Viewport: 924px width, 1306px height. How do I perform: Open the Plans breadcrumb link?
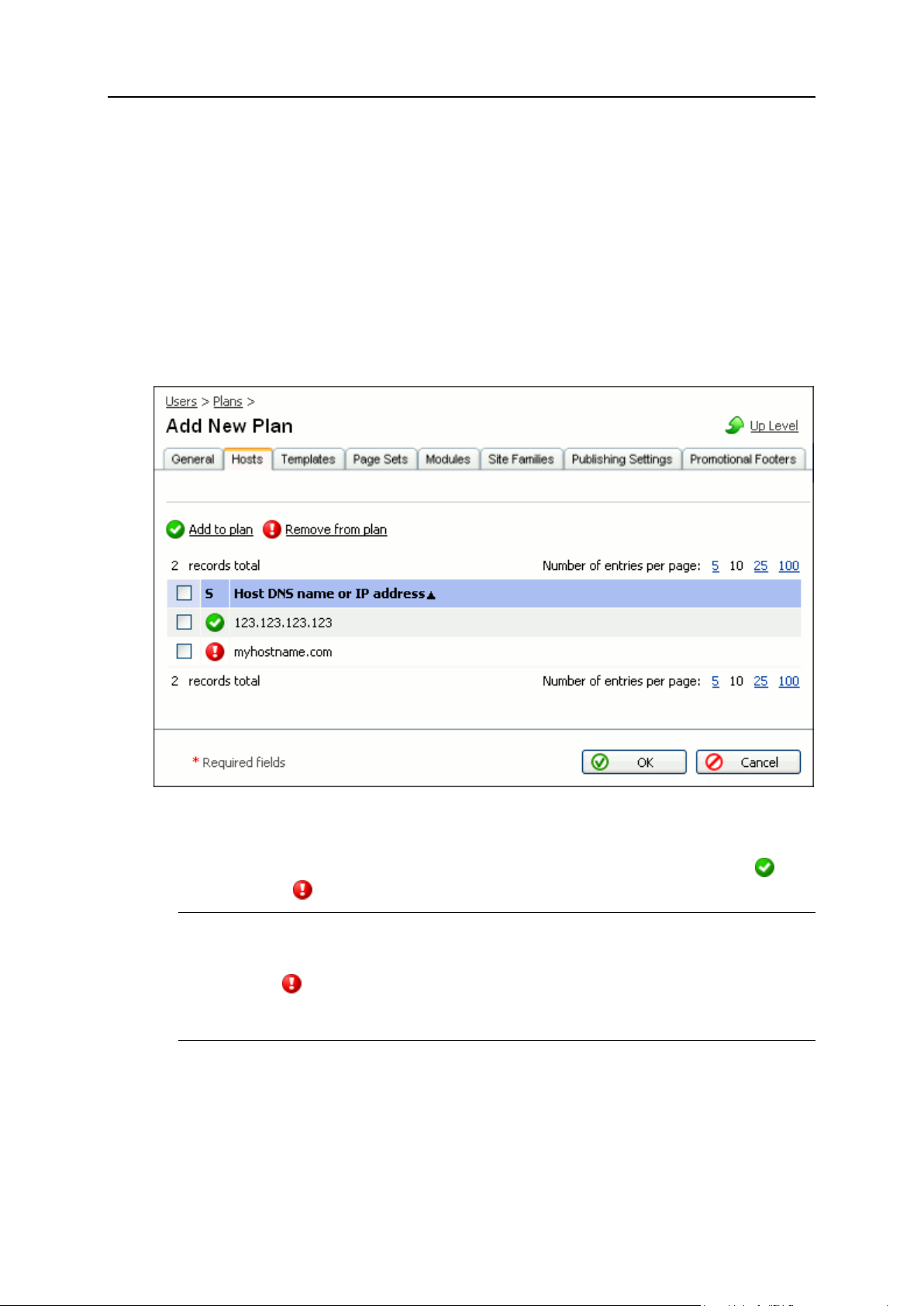coord(228,402)
